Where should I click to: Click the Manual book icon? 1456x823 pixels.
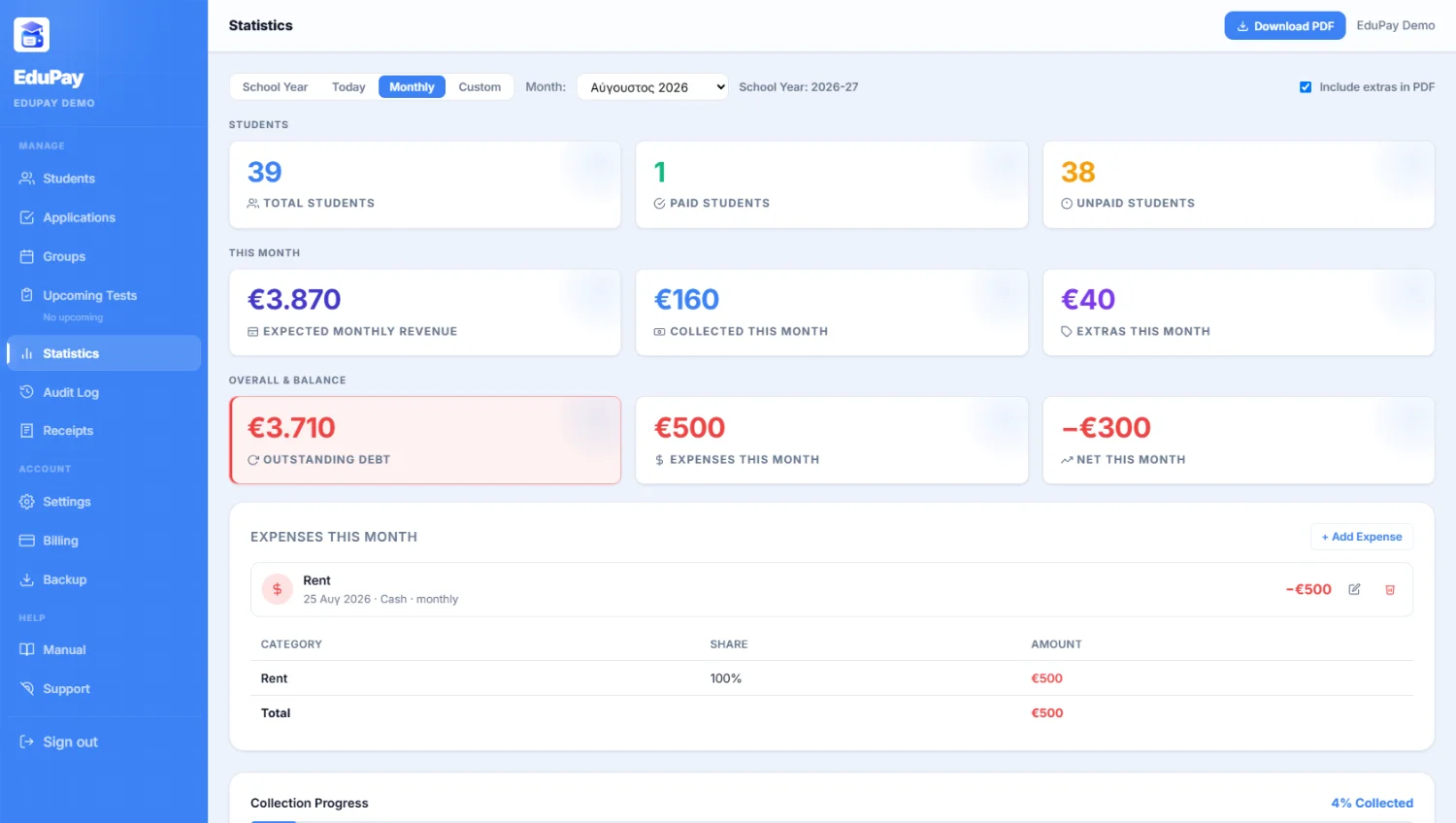coord(27,649)
